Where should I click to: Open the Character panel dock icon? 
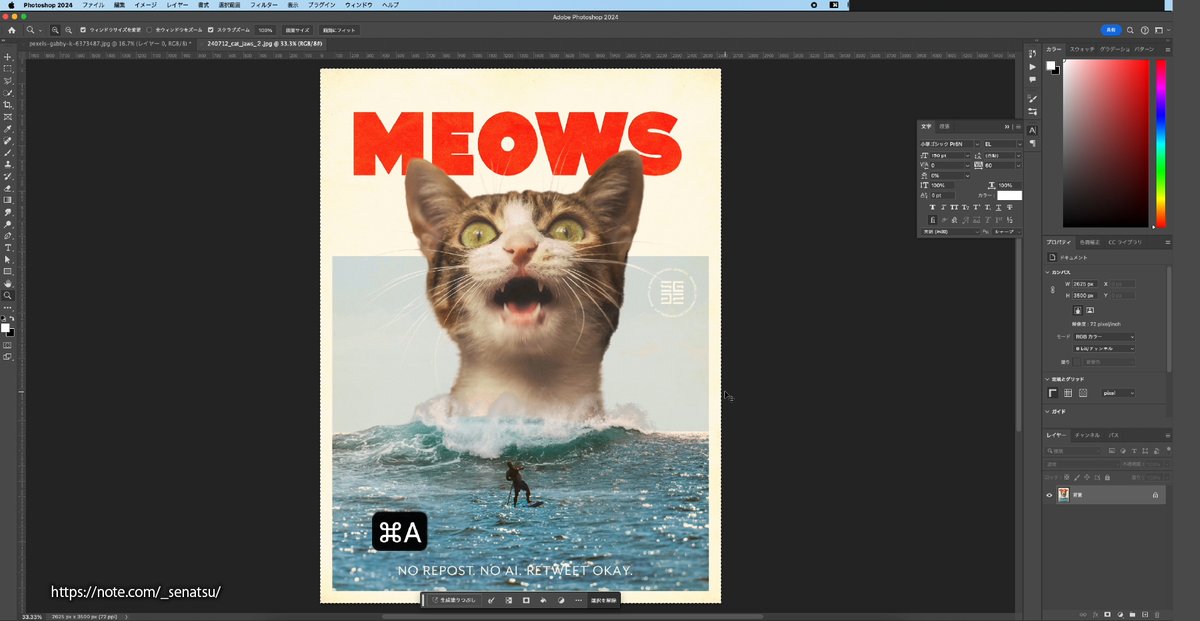(1032, 130)
